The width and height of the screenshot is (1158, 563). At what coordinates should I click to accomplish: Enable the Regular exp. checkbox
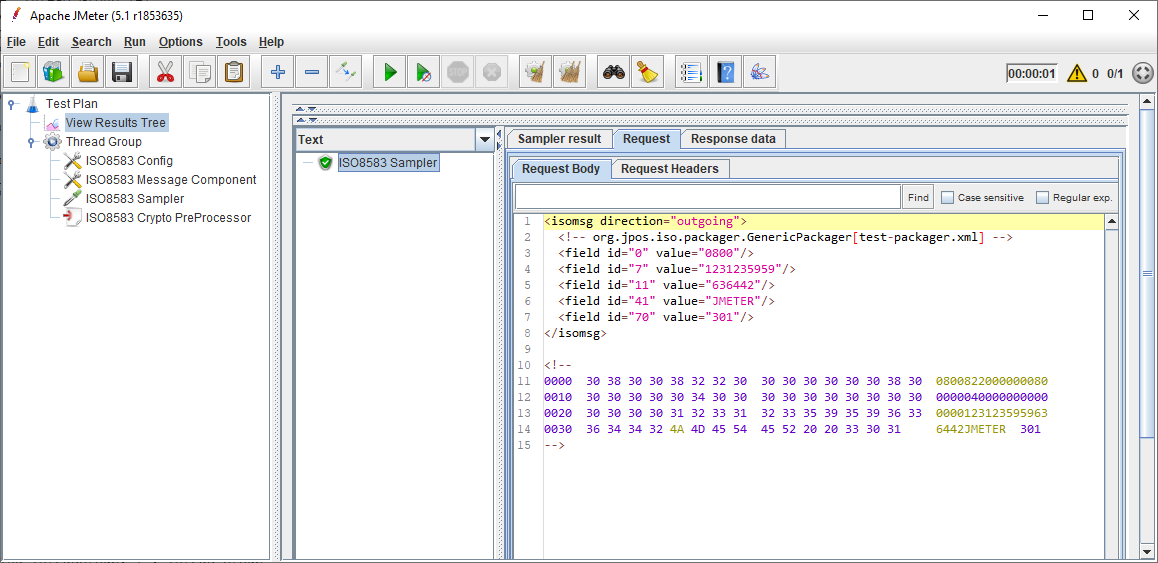pyautogui.click(x=1043, y=197)
